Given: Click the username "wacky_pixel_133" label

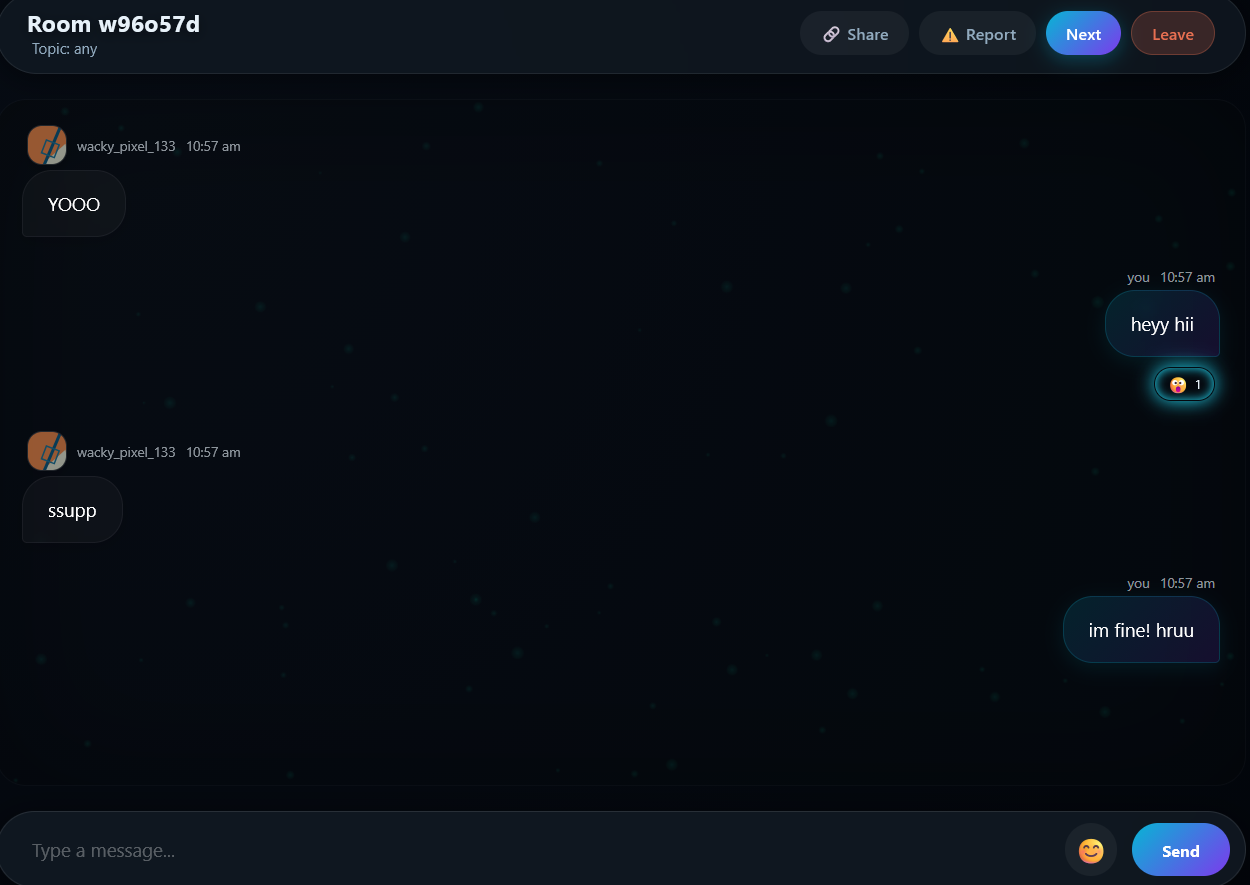Looking at the screenshot, I should 126,145.
